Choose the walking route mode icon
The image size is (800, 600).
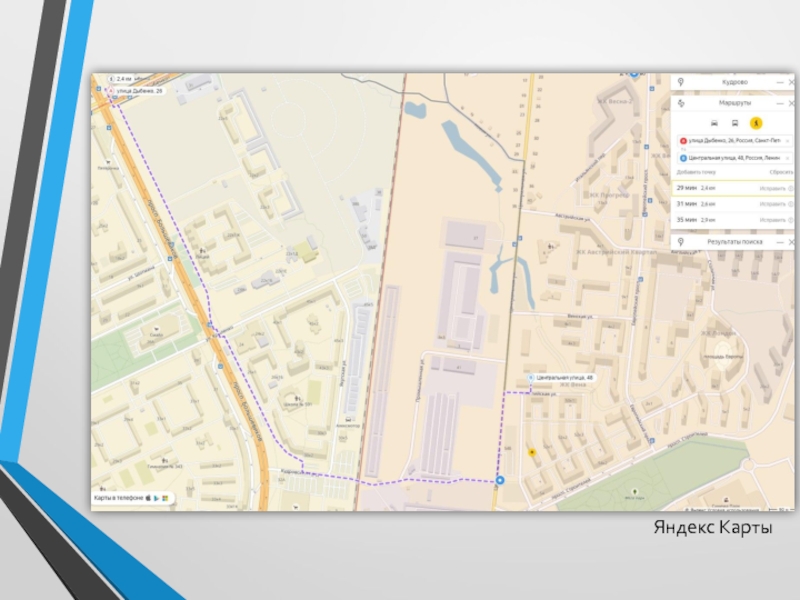tap(757, 122)
